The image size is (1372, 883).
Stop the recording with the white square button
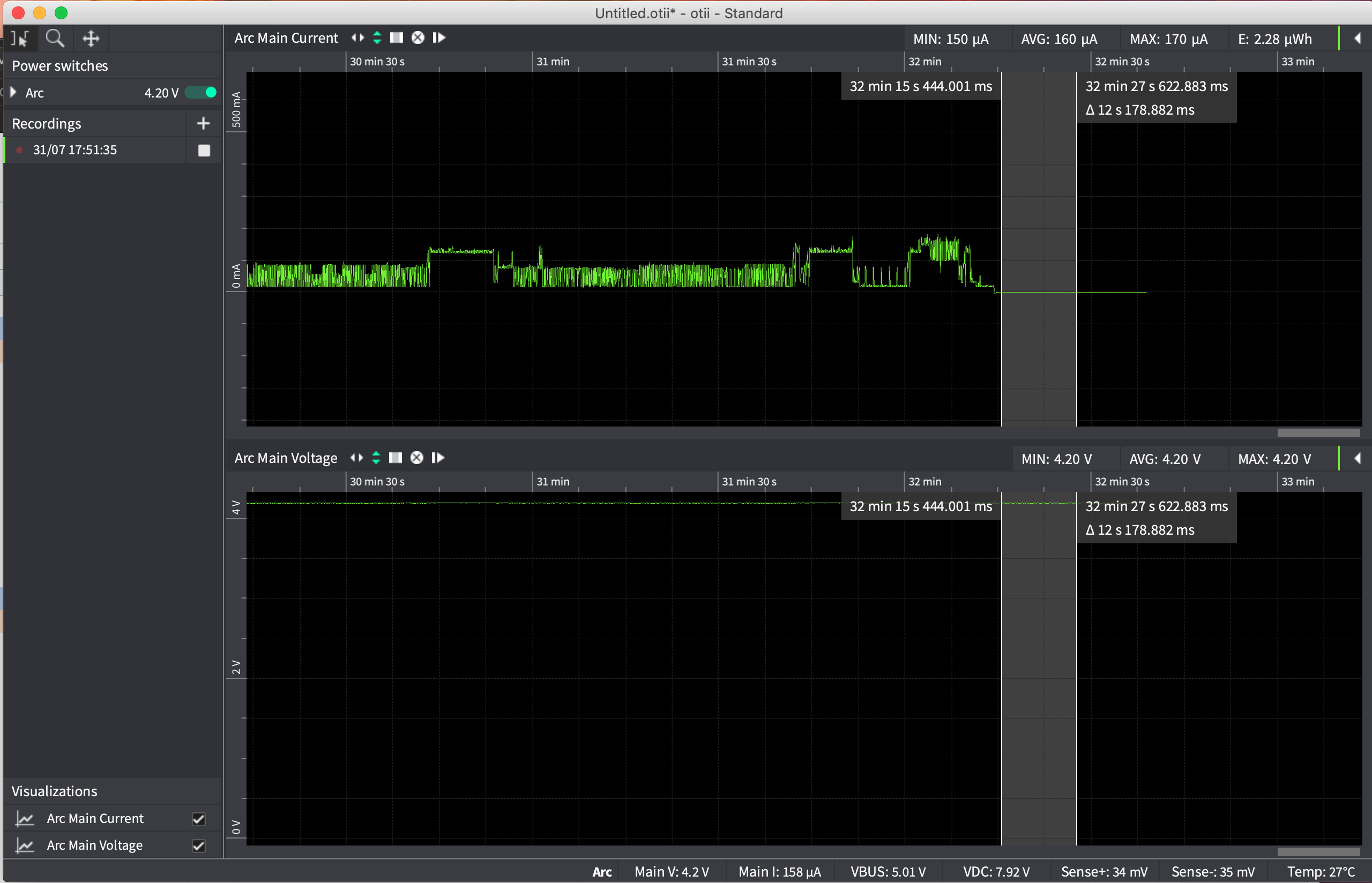204,150
